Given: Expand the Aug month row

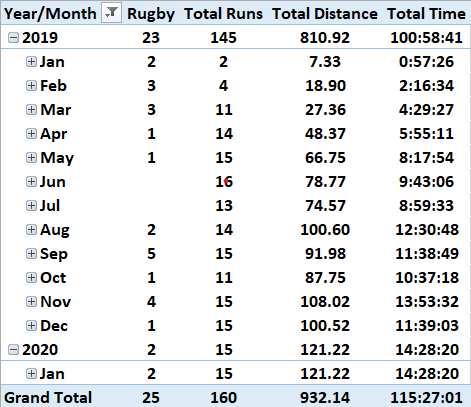Looking at the screenshot, I should 31,230.
